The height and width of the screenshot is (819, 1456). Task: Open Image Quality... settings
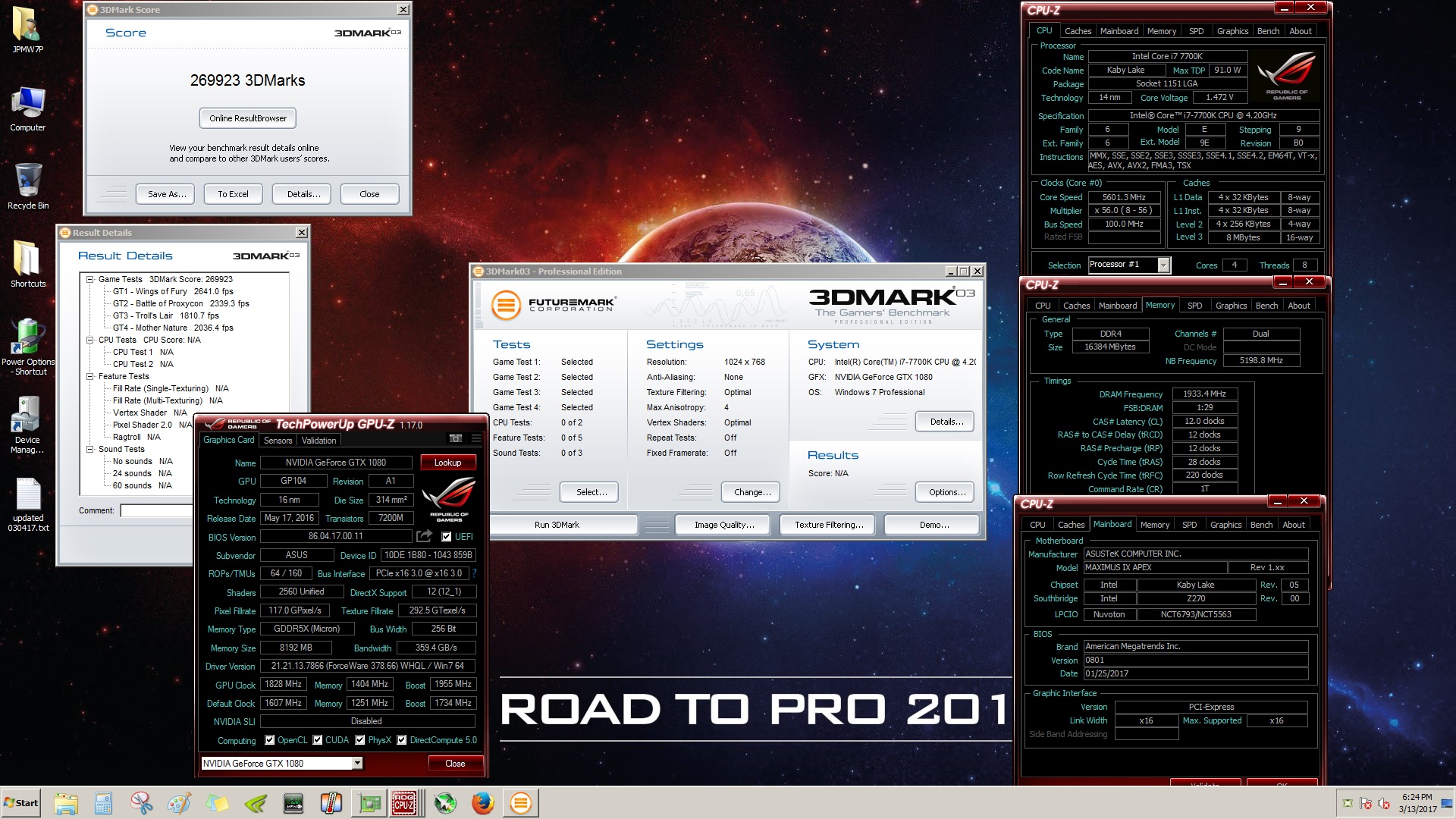[x=723, y=525]
